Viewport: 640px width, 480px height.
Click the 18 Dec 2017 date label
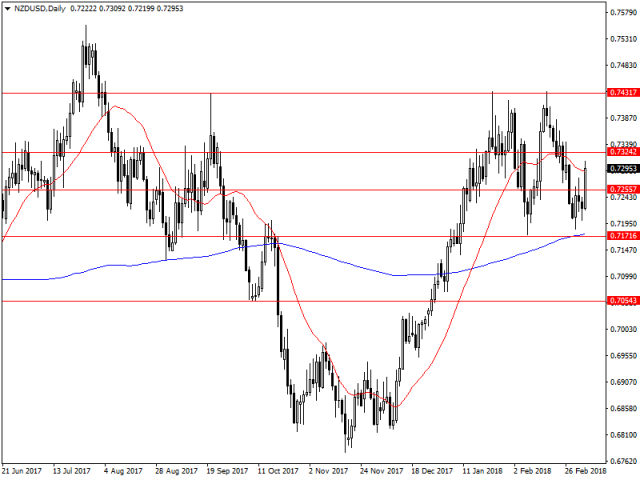[x=436, y=472]
